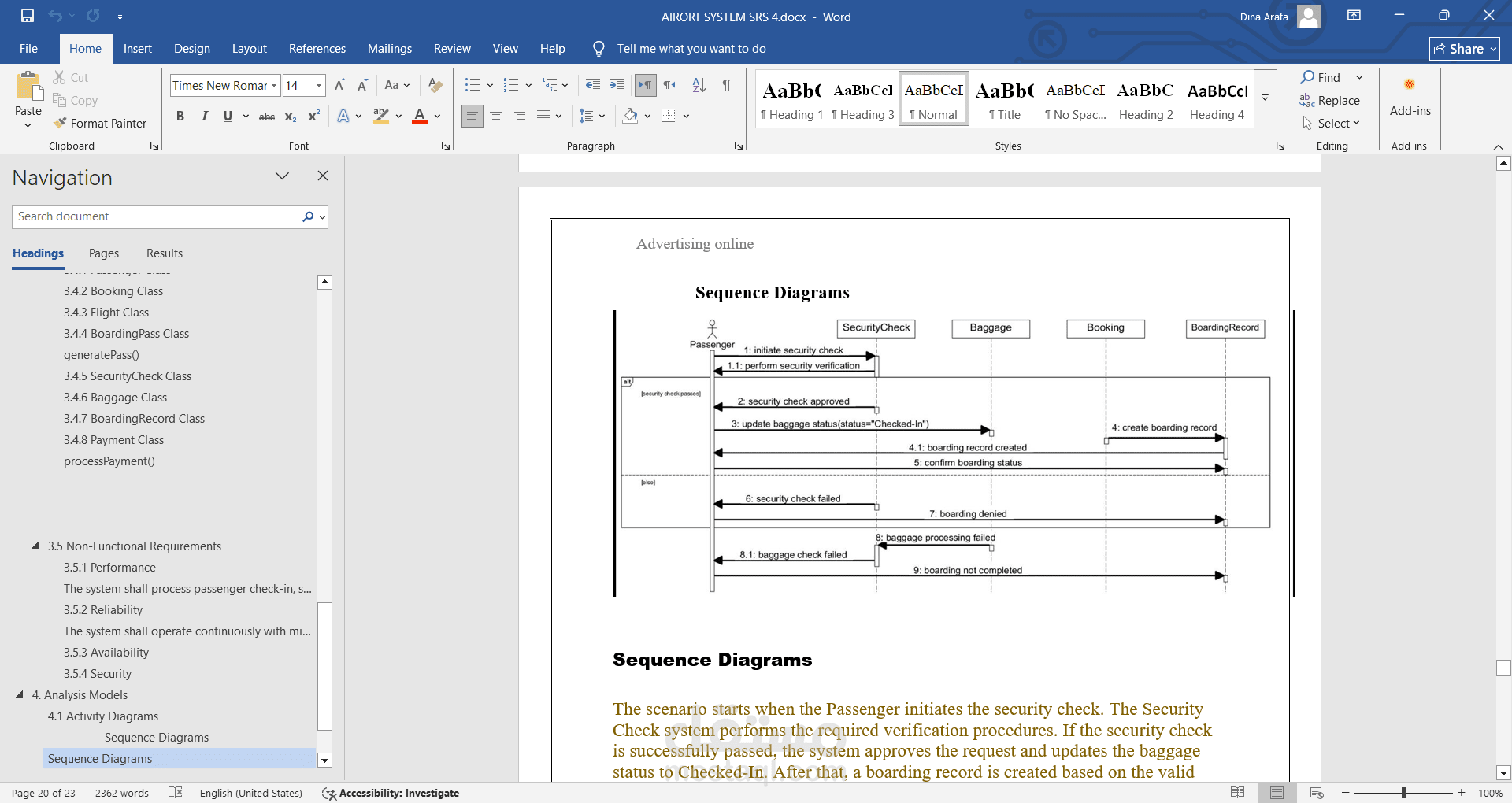
Task: Open the proofing spell check status icon
Action: tap(176, 793)
